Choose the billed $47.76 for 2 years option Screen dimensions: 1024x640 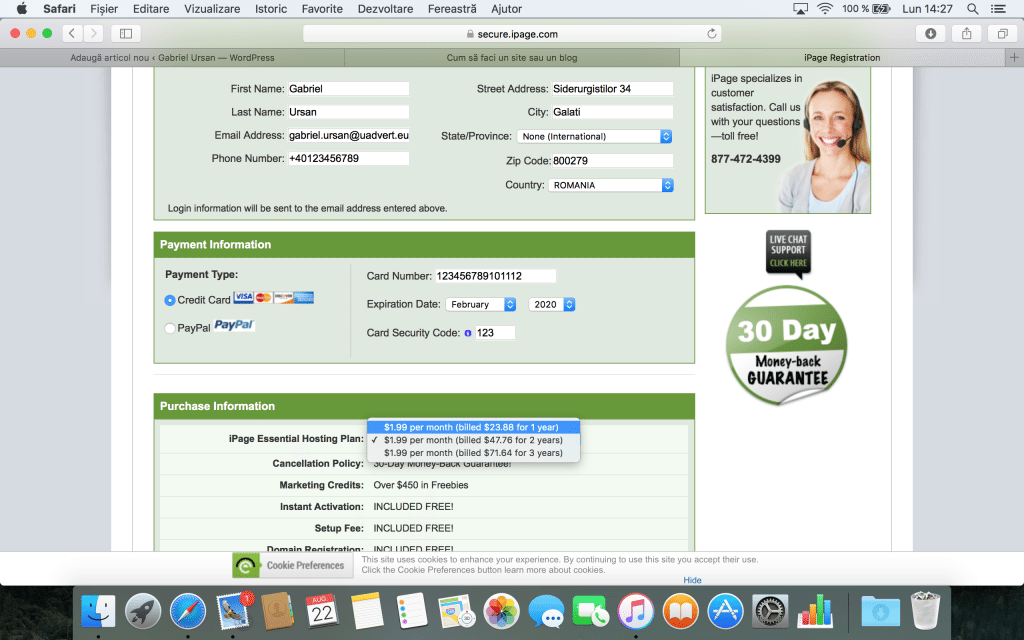(473, 440)
